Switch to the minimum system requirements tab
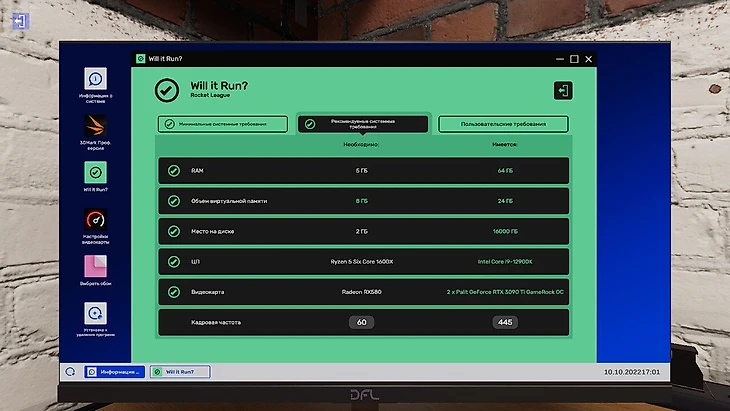The height and width of the screenshot is (411, 730). point(223,124)
